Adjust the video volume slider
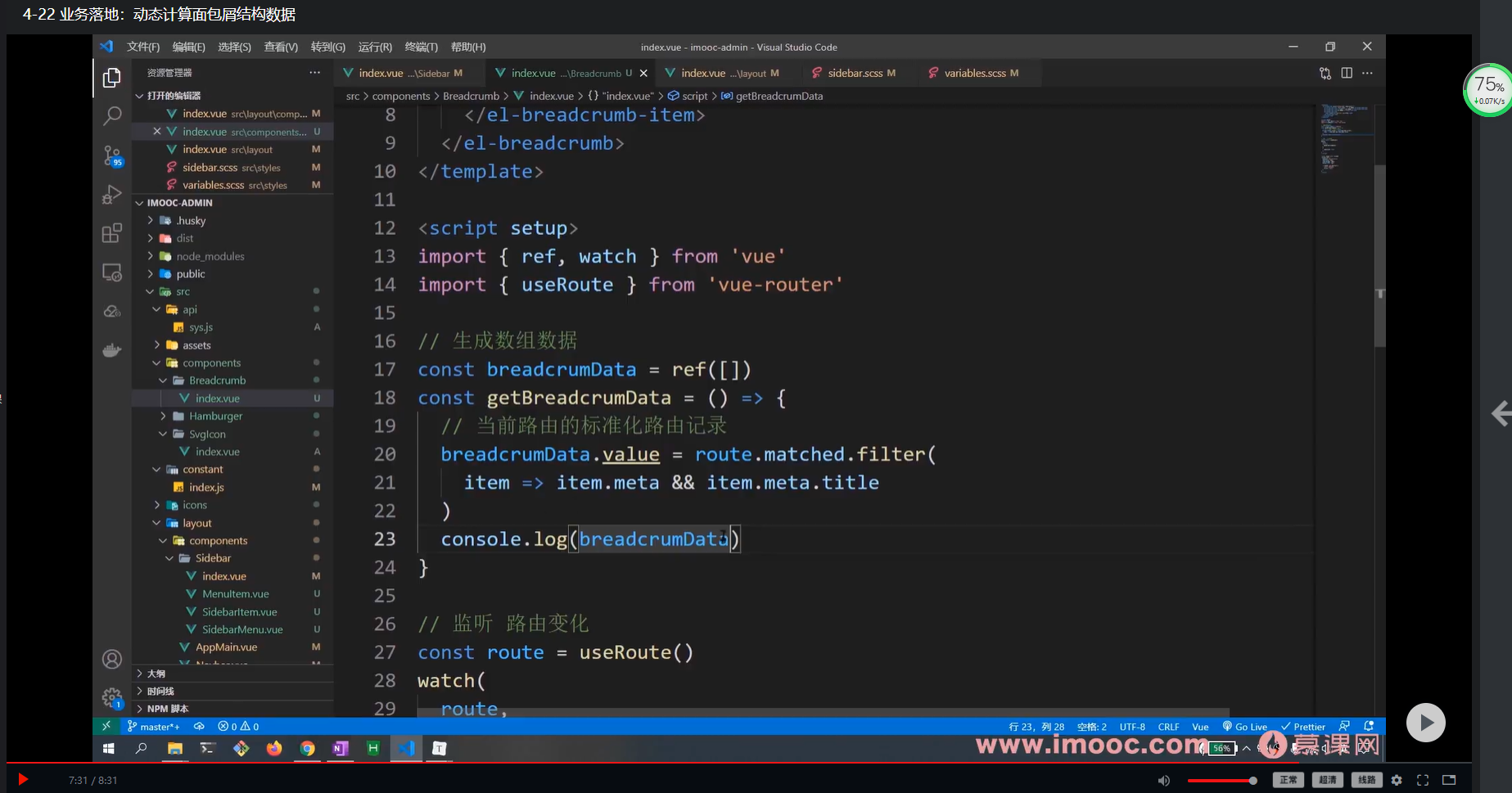Viewport: 1512px width, 793px height. 1221,781
